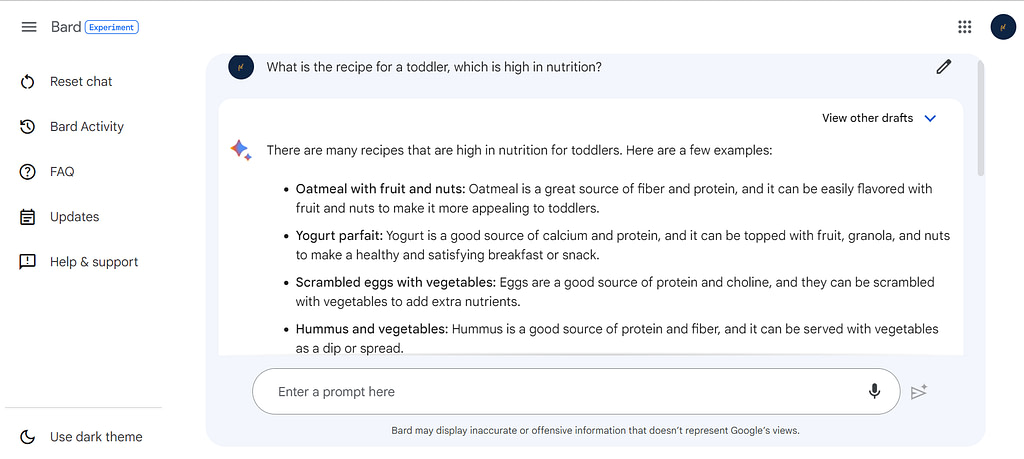Activate the microphone voice input
Image resolution: width=1024 pixels, height=459 pixels.
pos(874,391)
